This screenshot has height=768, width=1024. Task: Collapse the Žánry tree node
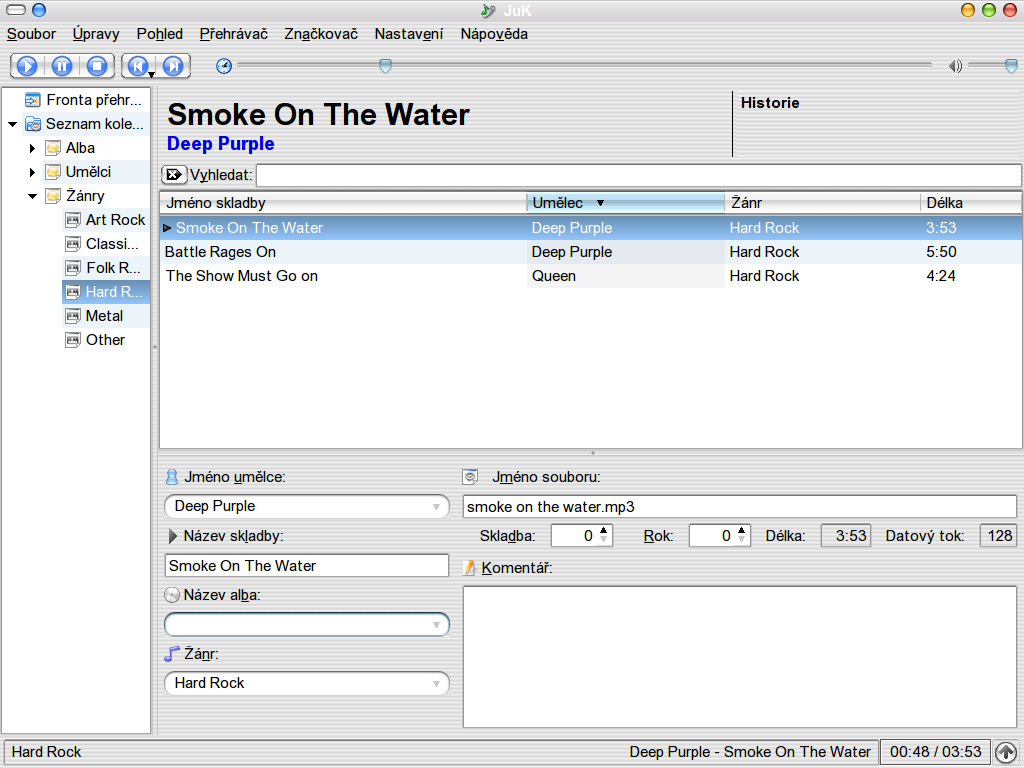pyautogui.click(x=32, y=197)
